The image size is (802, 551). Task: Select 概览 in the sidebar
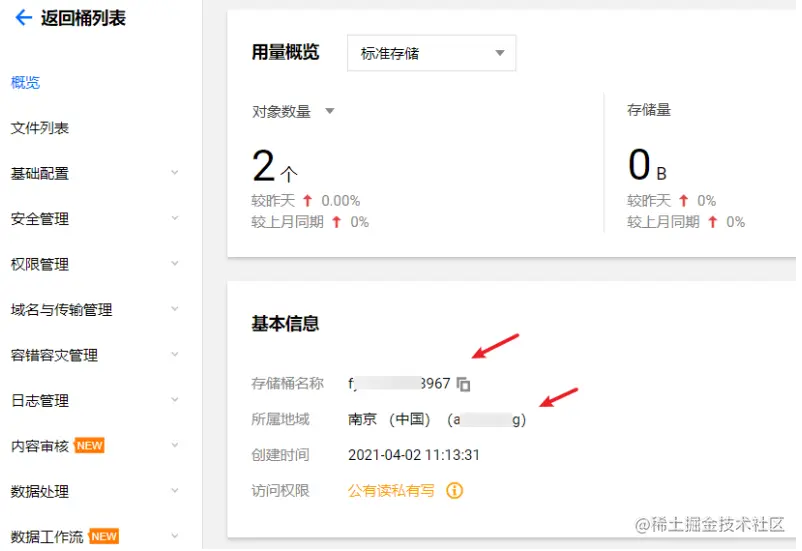click(25, 82)
